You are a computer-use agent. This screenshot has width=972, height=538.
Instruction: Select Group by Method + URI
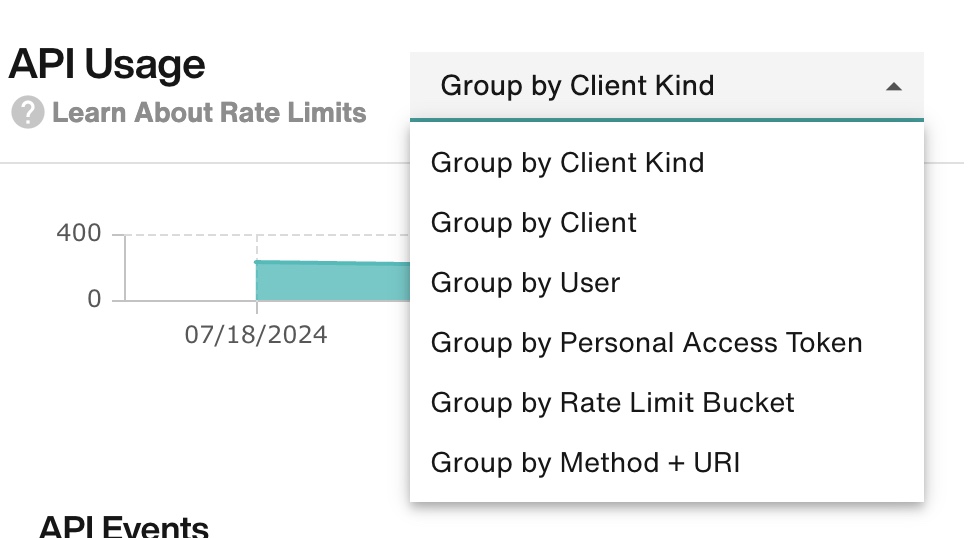(667, 463)
